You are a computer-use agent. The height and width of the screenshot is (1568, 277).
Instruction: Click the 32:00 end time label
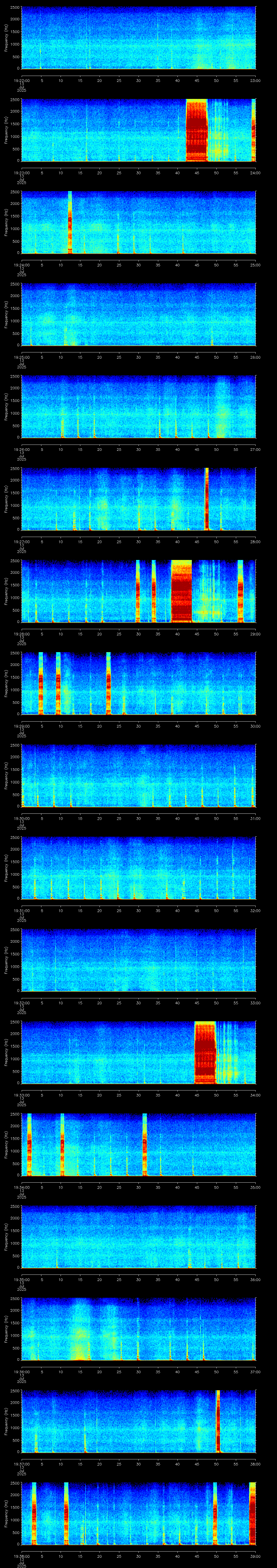(255, 910)
